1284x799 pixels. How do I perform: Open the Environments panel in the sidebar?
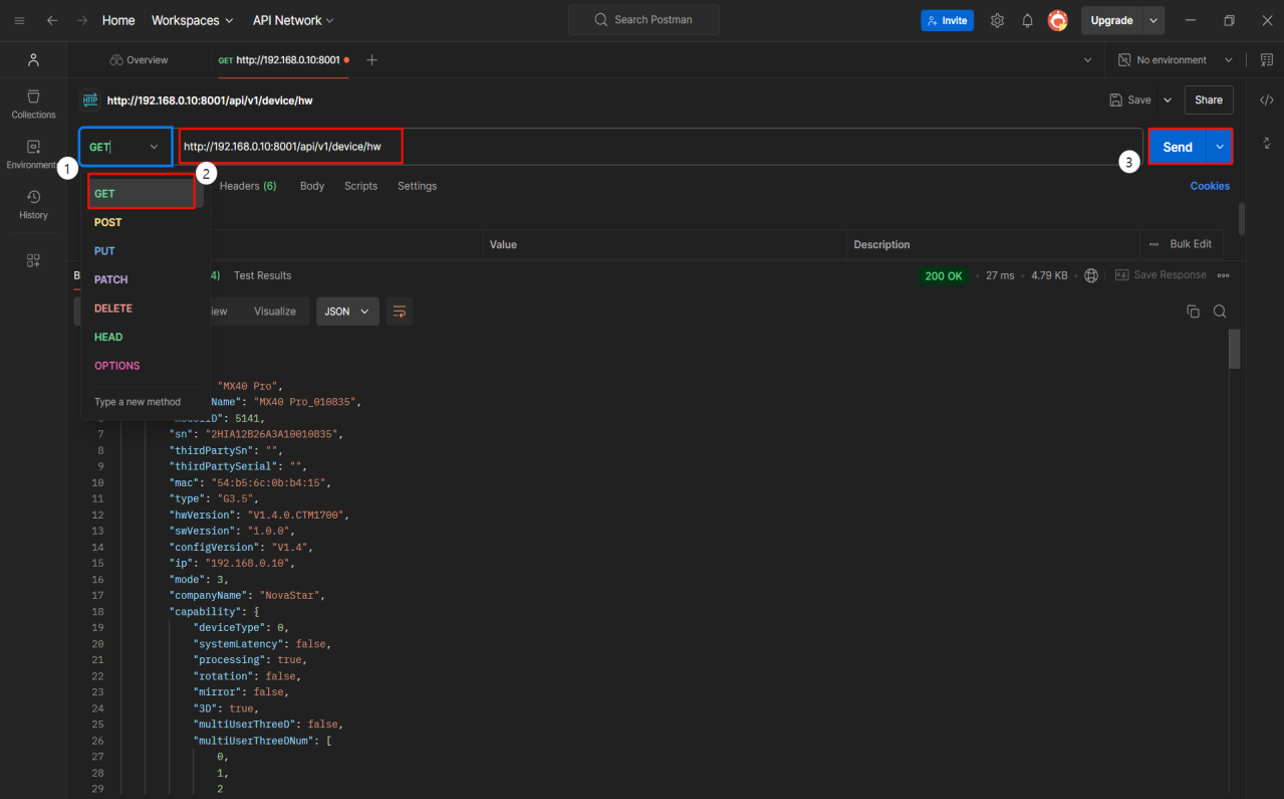[33, 152]
